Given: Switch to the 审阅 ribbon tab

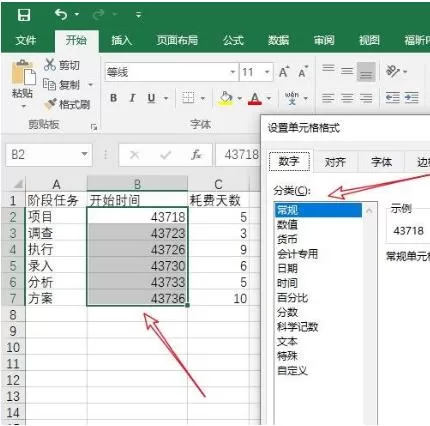Looking at the screenshot, I should [x=324, y=40].
